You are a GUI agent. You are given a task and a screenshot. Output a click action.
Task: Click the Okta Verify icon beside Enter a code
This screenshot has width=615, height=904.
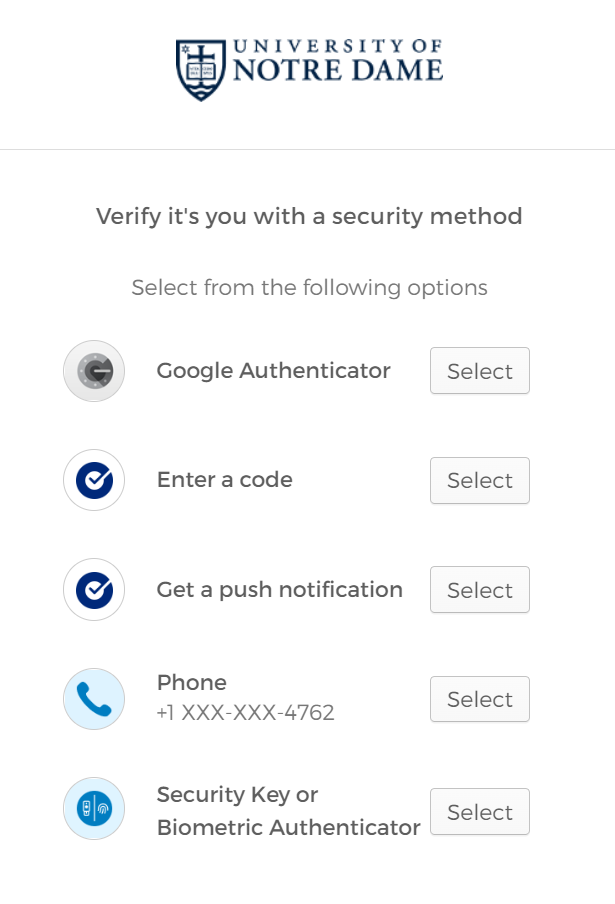click(94, 480)
